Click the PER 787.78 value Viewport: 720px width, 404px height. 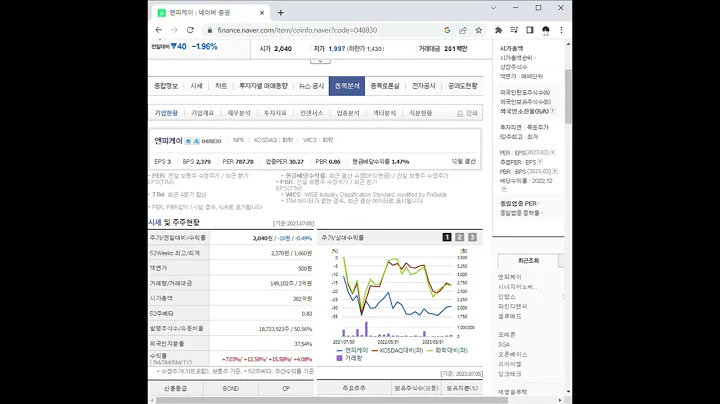(238, 162)
